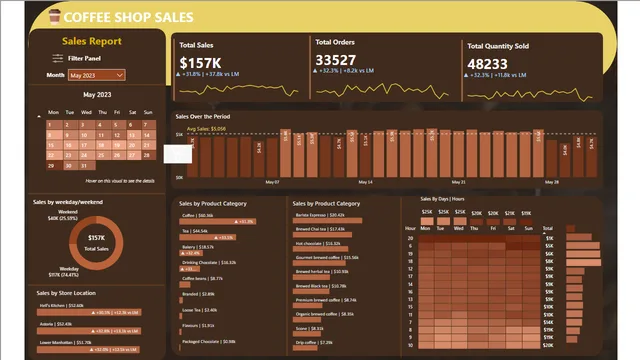The height and width of the screenshot is (360, 640).
Task: Select the Drinking Chocolate category bar
Action: pos(190,269)
